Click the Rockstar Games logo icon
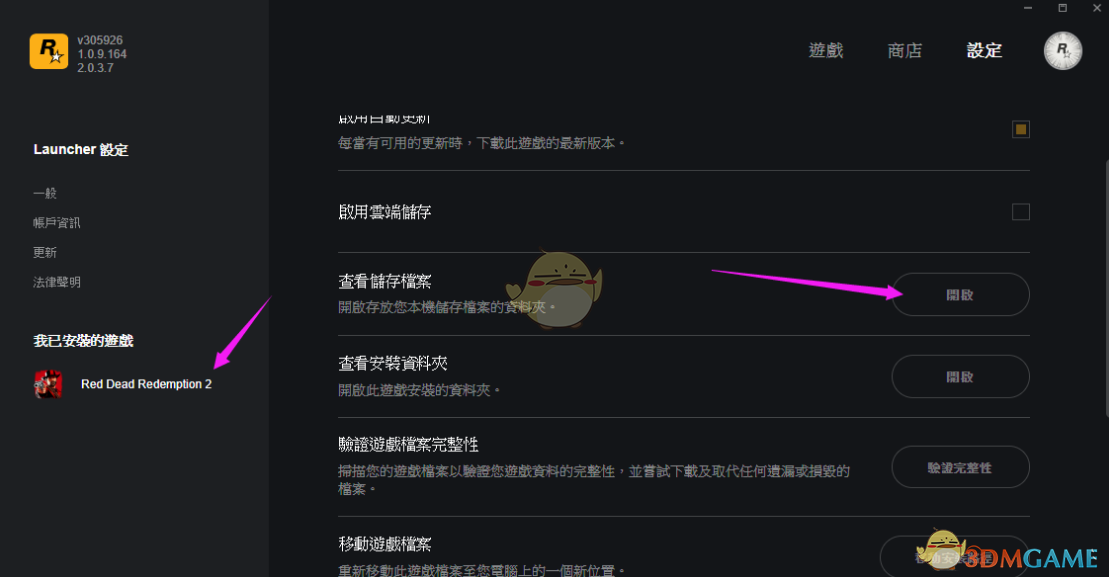 coord(49,52)
